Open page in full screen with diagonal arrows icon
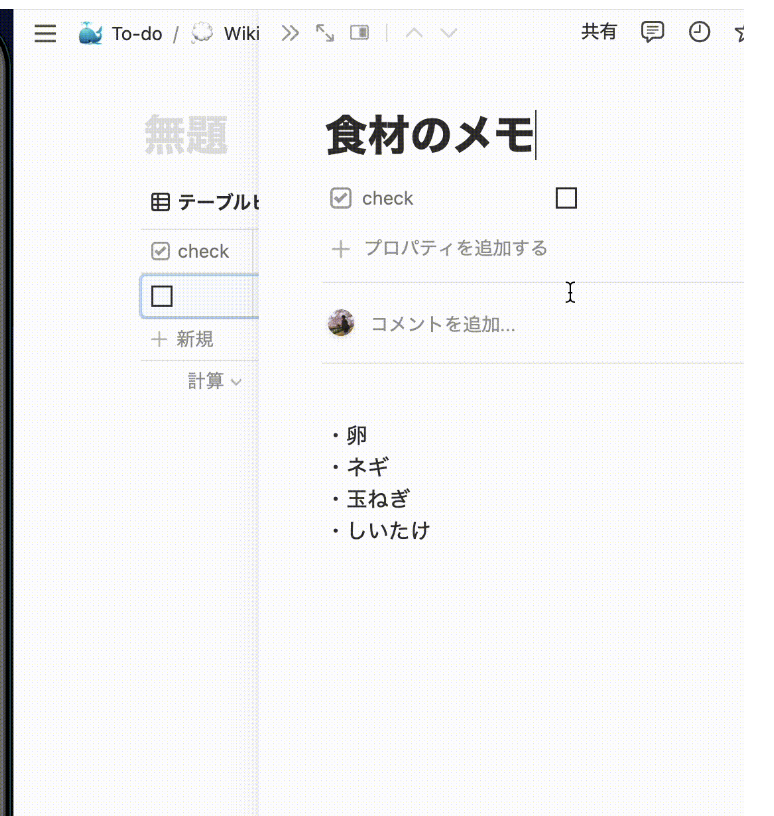774x816 pixels. tap(325, 33)
